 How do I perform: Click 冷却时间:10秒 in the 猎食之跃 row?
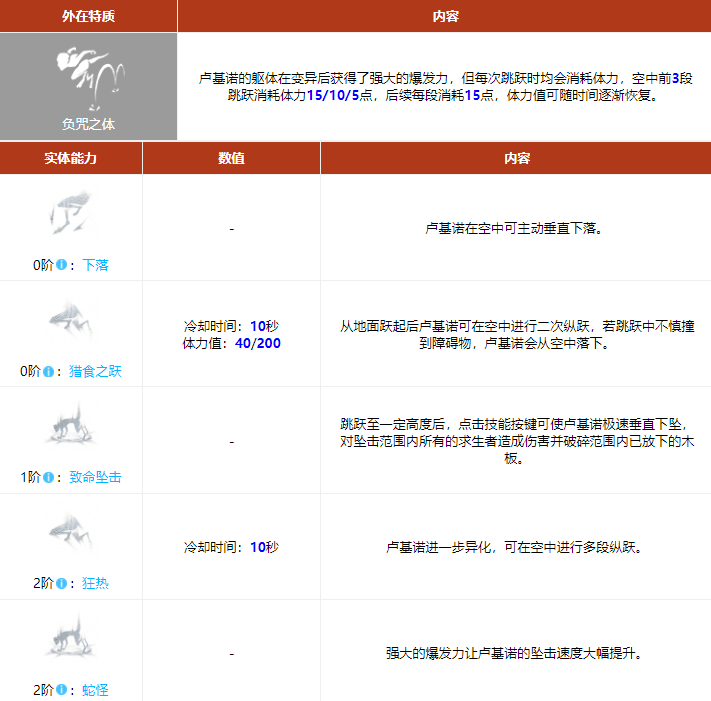tap(231, 326)
